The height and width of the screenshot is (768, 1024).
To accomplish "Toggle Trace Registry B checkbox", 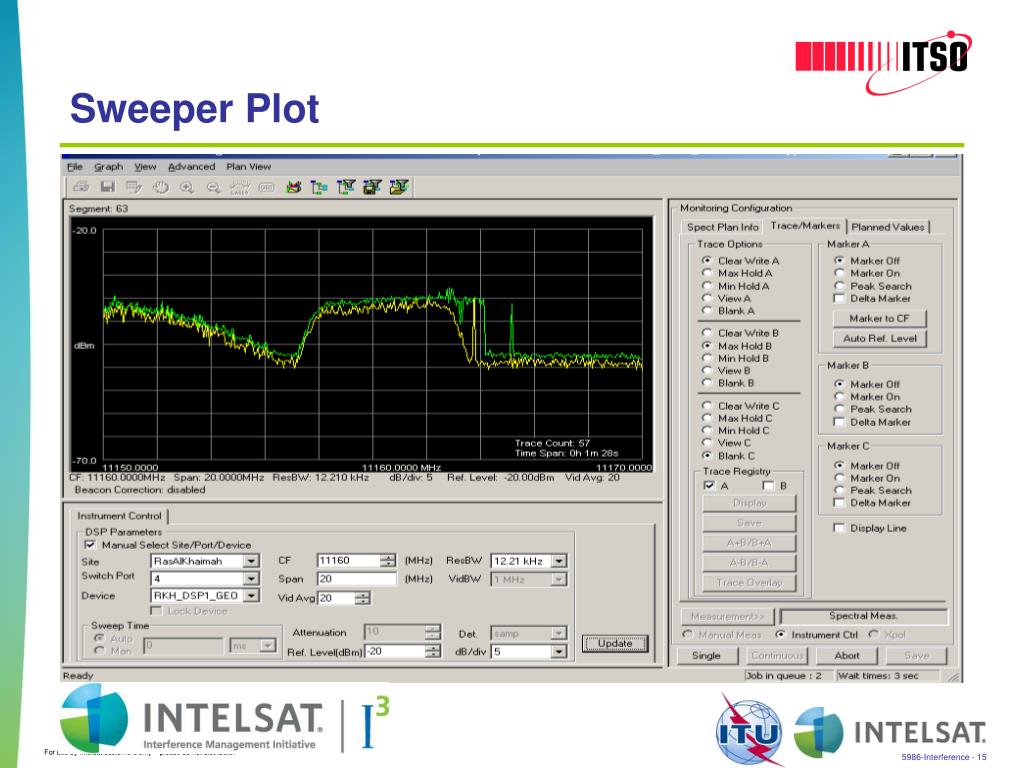I will pos(769,485).
